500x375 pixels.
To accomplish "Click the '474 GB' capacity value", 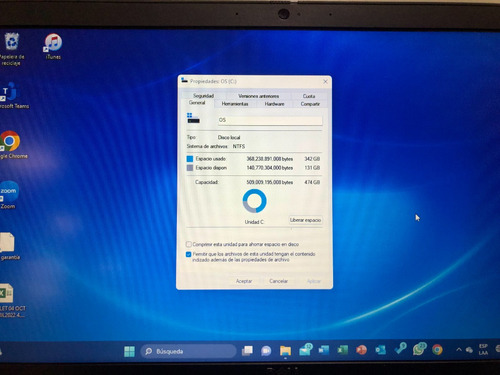I will [x=312, y=182].
